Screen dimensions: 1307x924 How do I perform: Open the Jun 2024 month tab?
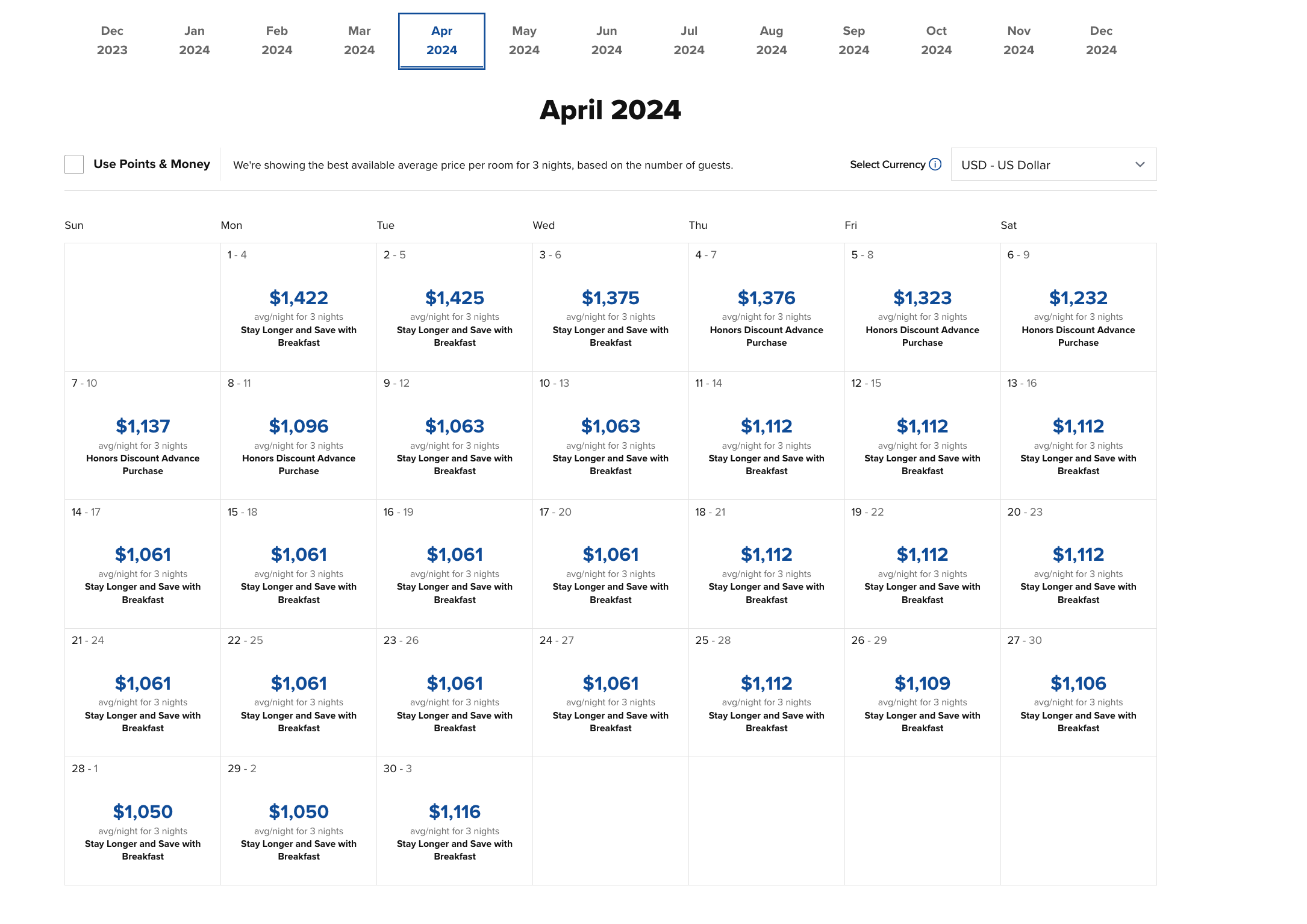[607, 40]
